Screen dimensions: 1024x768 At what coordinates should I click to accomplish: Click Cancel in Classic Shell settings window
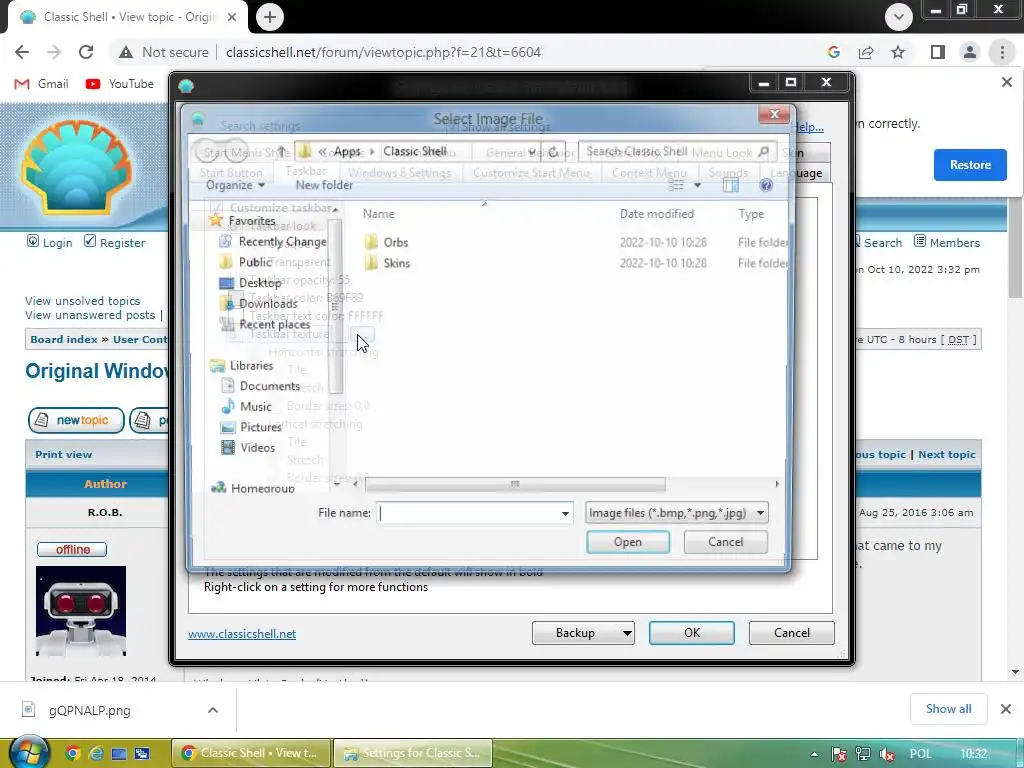tap(792, 633)
